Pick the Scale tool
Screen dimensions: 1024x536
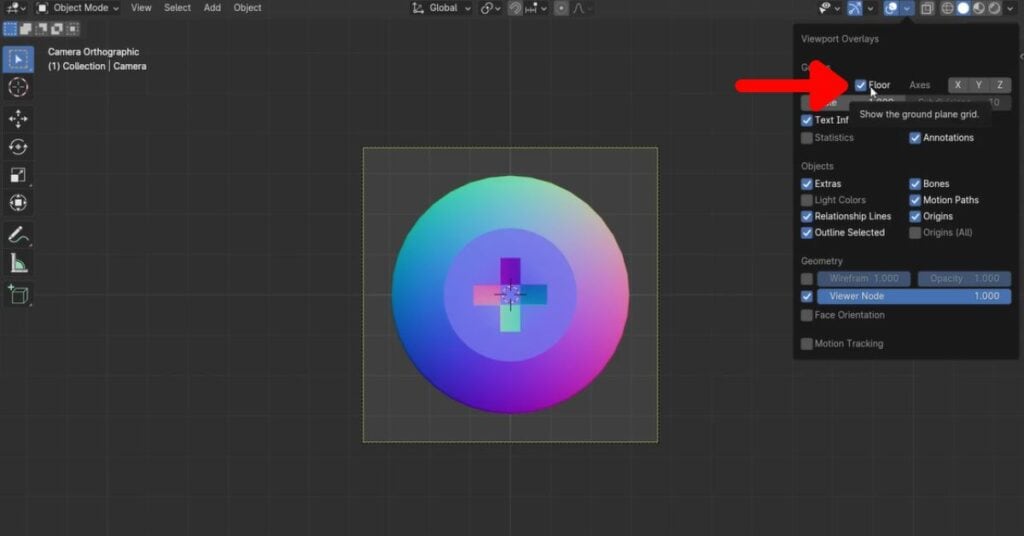[x=18, y=175]
